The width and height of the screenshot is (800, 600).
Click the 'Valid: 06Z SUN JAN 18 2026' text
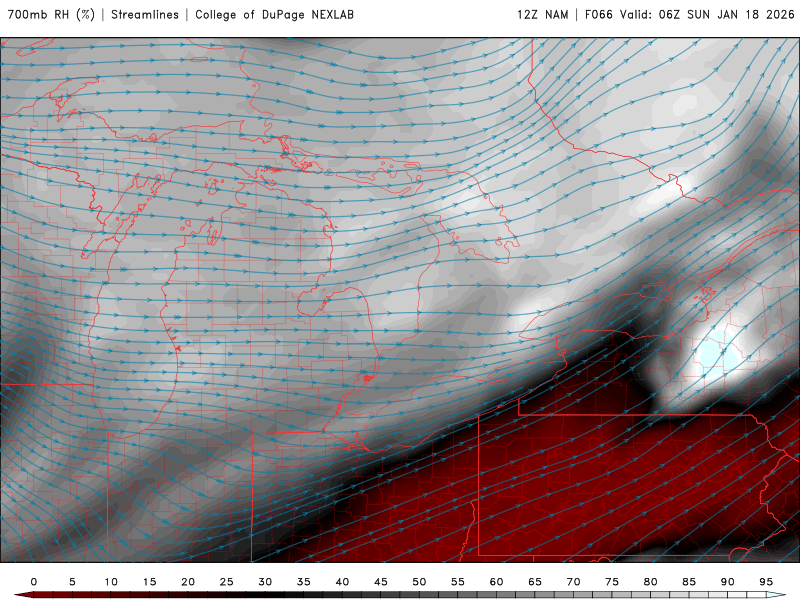[707, 15]
